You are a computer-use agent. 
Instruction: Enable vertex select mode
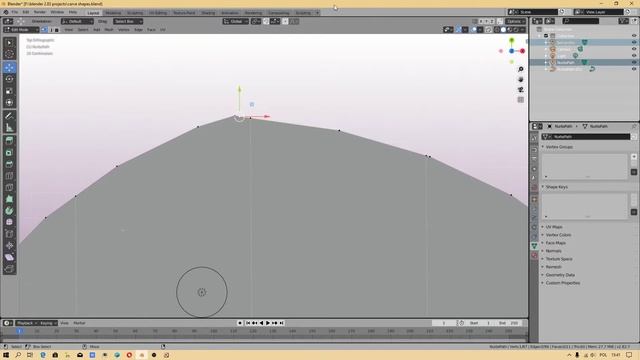44,30
